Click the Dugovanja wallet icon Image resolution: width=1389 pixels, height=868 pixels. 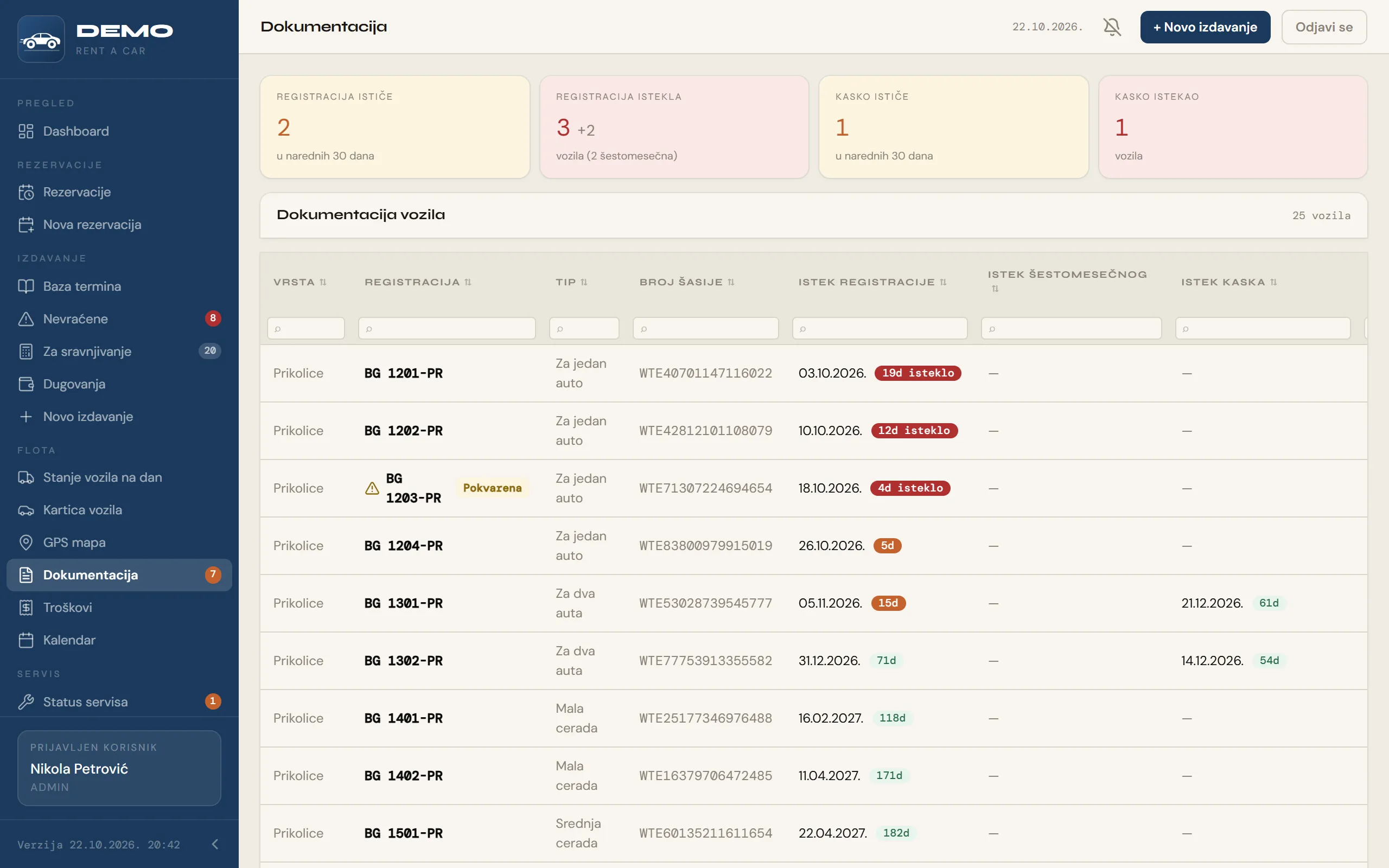pyautogui.click(x=26, y=384)
